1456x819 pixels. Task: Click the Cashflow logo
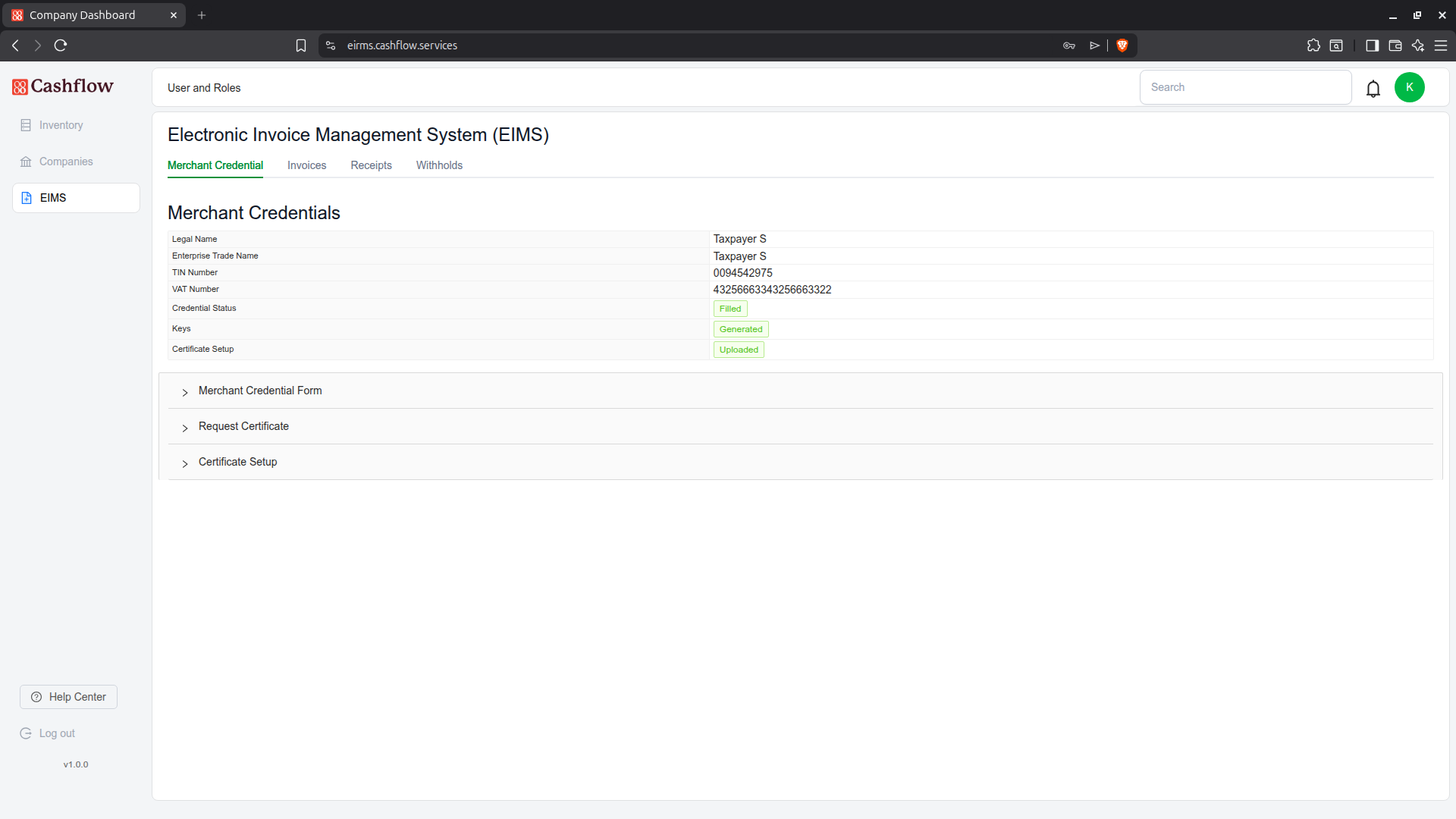(63, 86)
